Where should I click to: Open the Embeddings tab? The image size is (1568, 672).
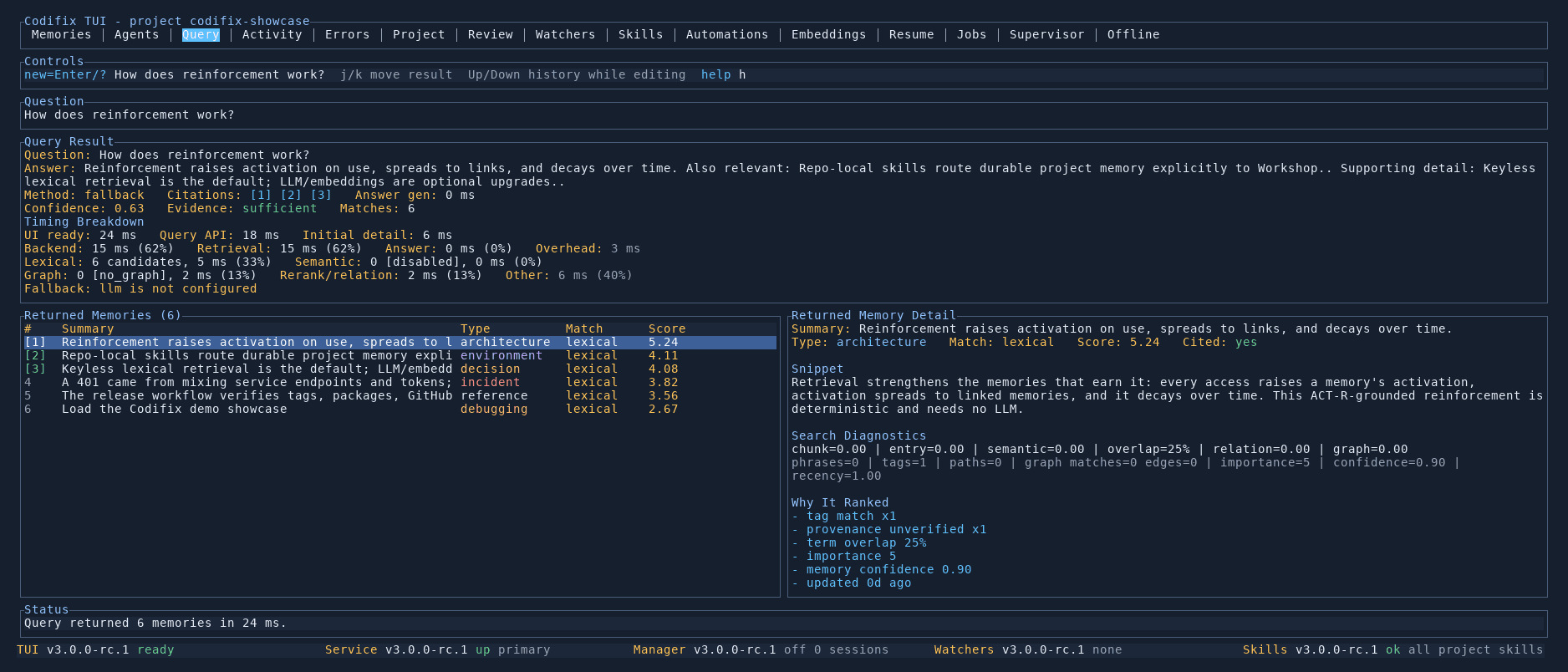coord(828,34)
